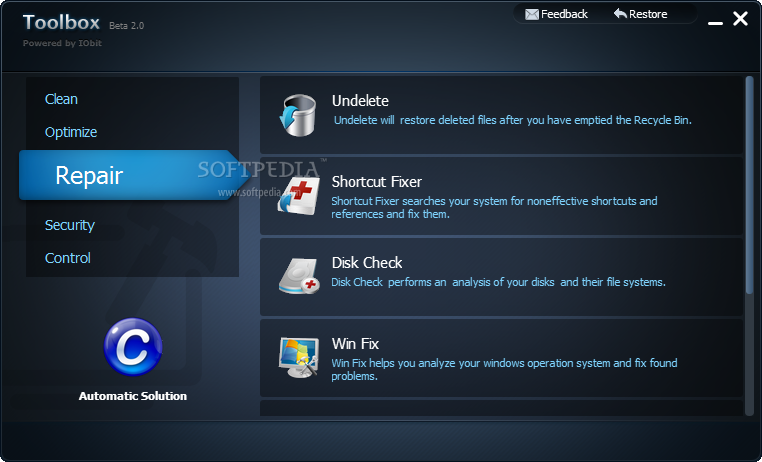Select the Shortcut Fixer title
Screen dimensions: 762x462
click(377, 182)
